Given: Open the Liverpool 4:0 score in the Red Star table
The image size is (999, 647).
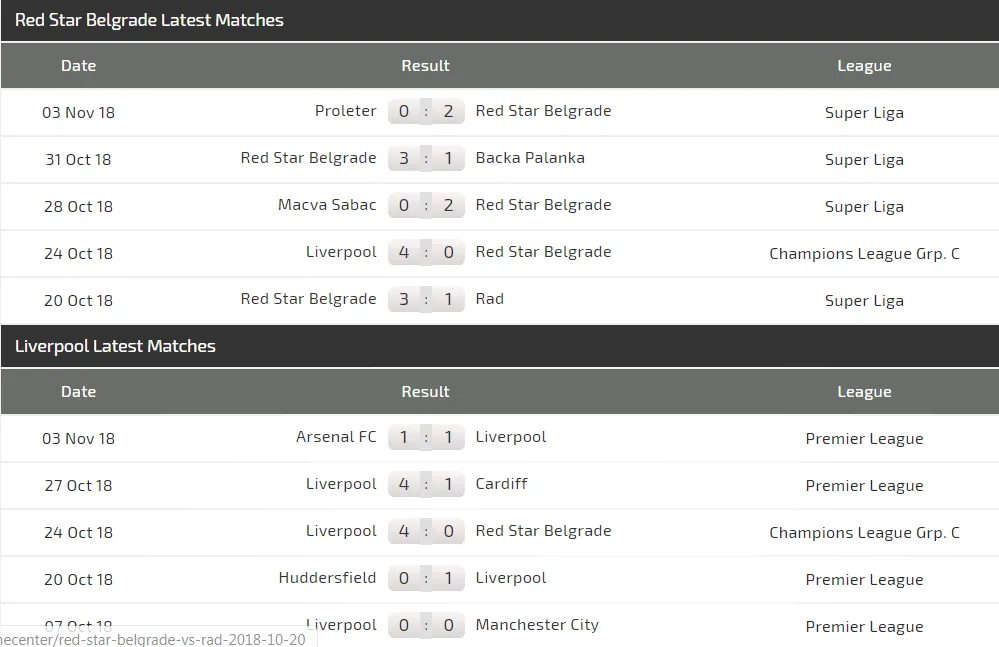Looking at the screenshot, I should pyautogui.click(x=426, y=253).
